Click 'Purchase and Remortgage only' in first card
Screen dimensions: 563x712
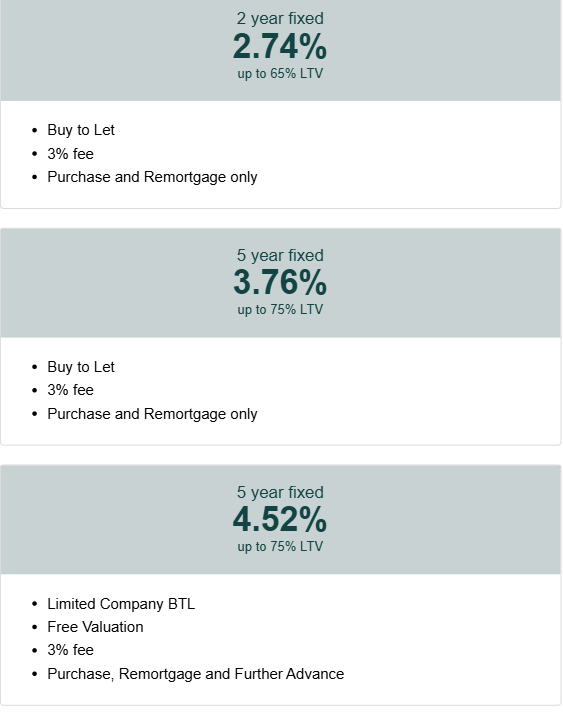click(152, 177)
